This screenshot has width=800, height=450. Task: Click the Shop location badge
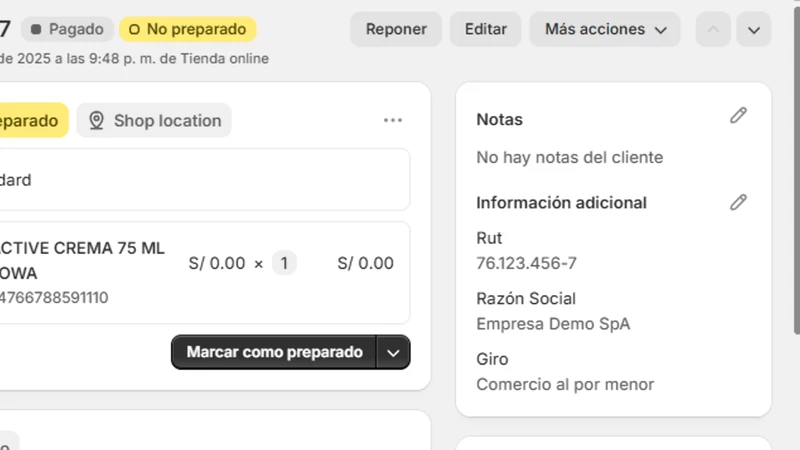(154, 120)
